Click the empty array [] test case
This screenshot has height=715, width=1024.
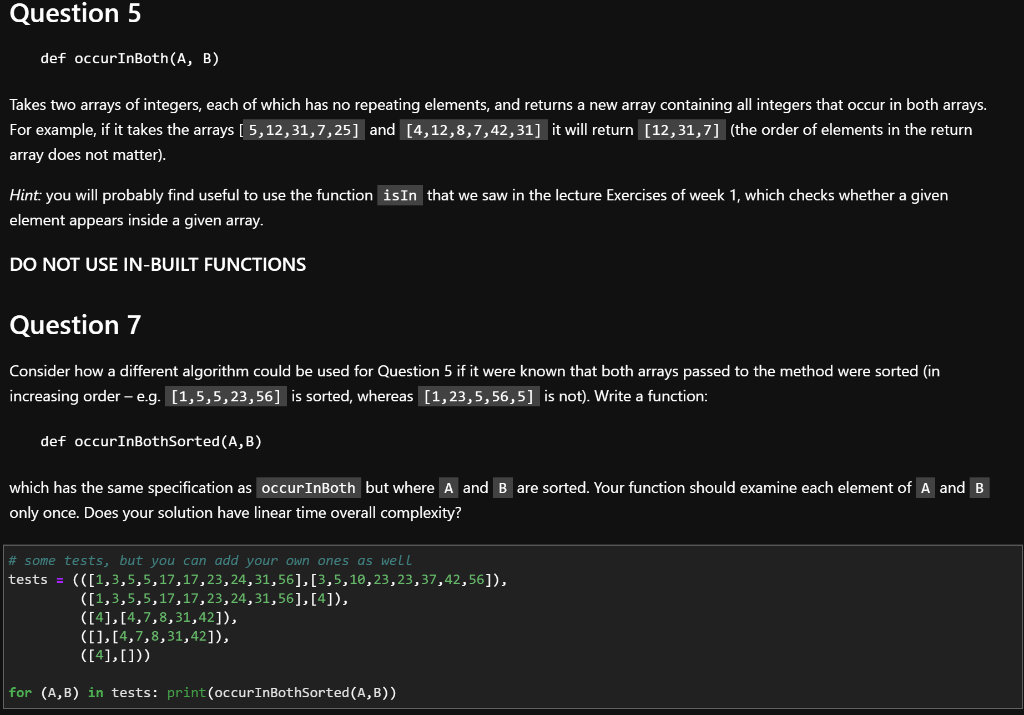click(92, 636)
